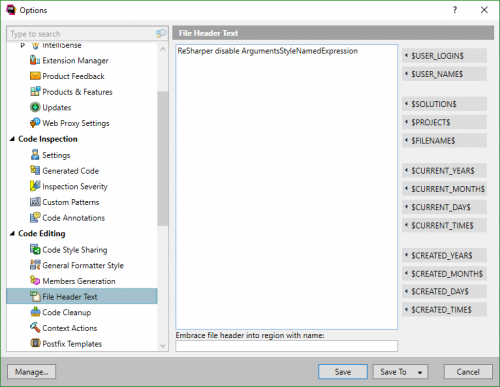This screenshot has height=387, width=500.
Task: Insert the $USER_LOGIN$ macro
Action: coord(444,56)
